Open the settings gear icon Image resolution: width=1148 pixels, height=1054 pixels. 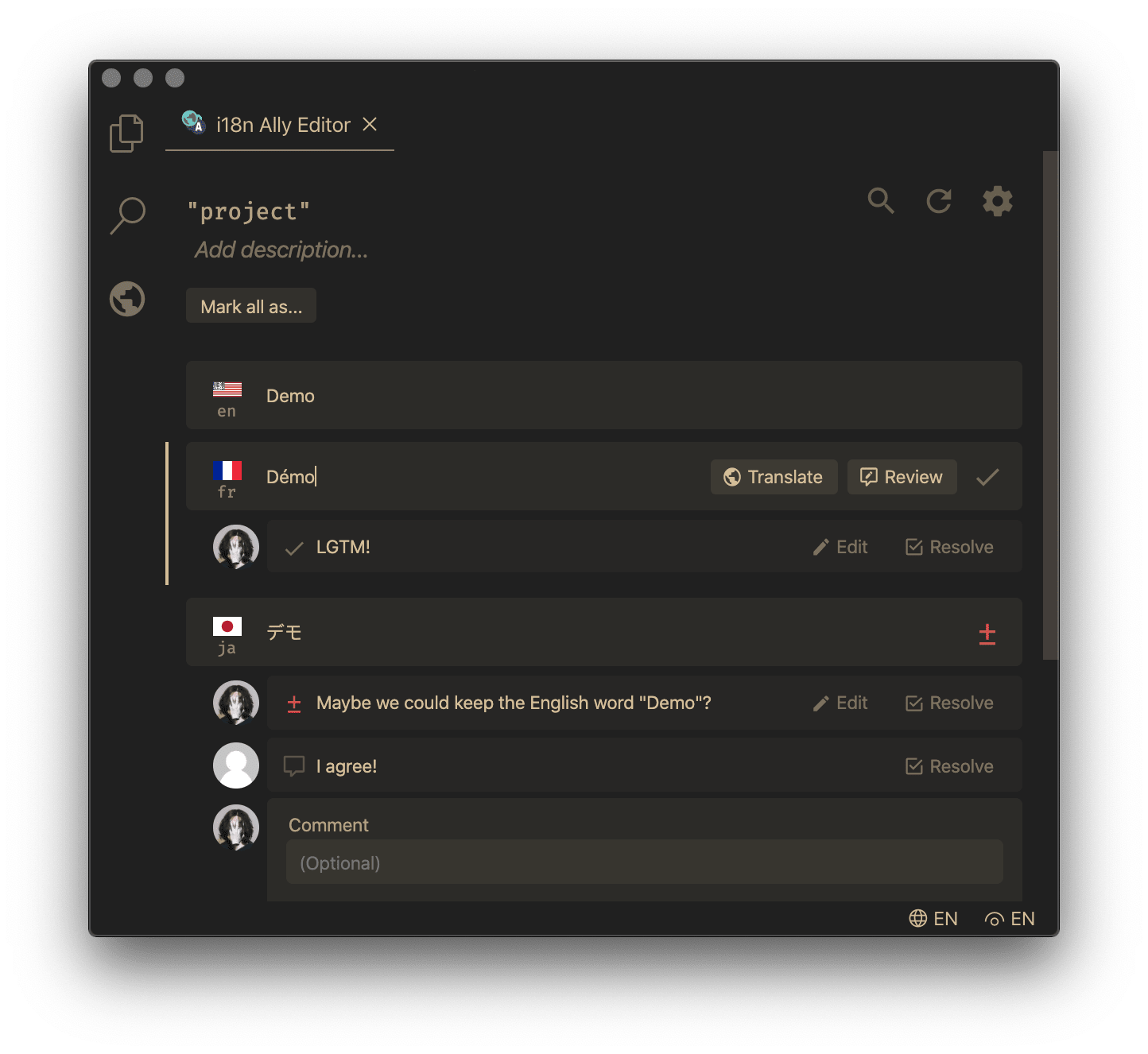click(x=998, y=201)
